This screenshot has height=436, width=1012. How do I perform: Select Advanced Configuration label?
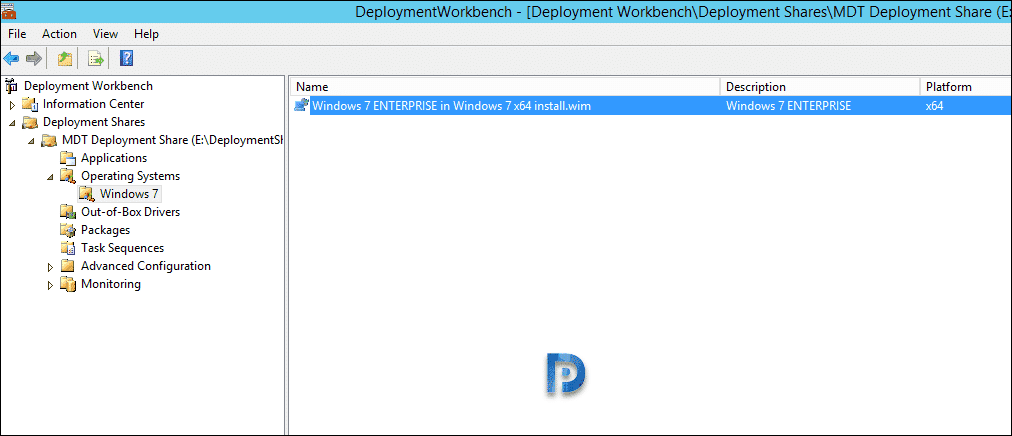tap(146, 266)
